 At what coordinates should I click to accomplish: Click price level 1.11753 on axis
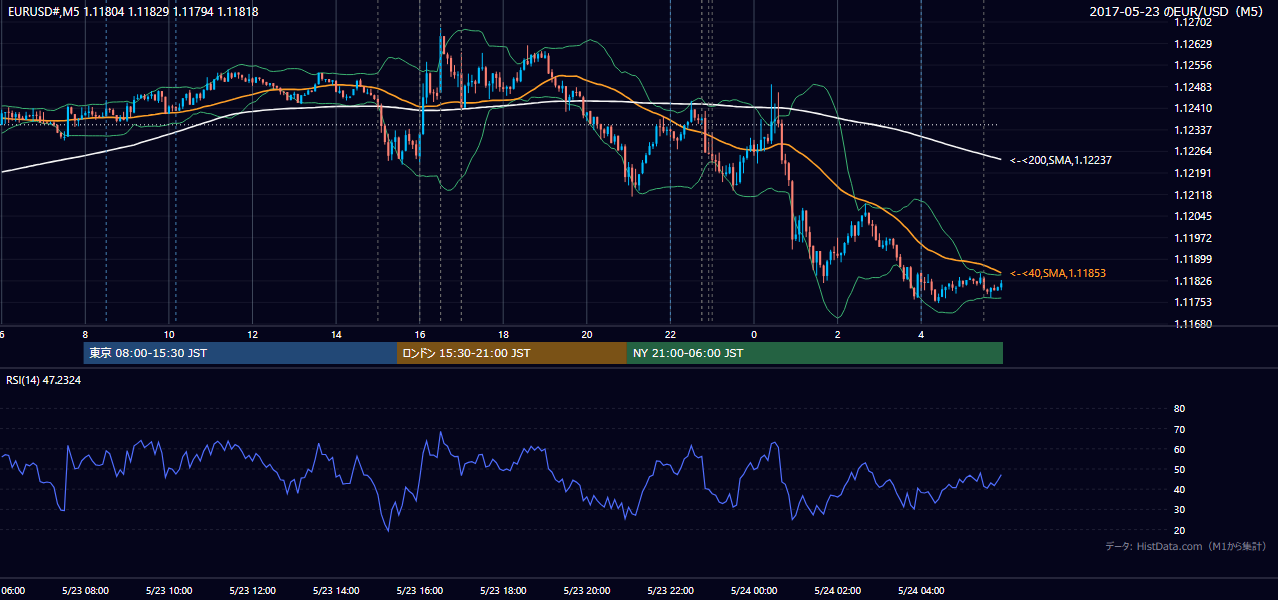click(1193, 302)
